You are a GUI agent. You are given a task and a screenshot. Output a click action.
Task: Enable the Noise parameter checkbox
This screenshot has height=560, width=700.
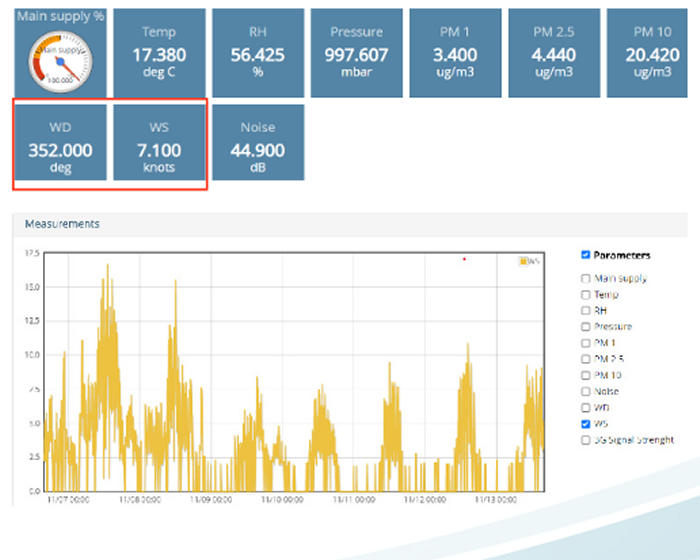pos(586,391)
